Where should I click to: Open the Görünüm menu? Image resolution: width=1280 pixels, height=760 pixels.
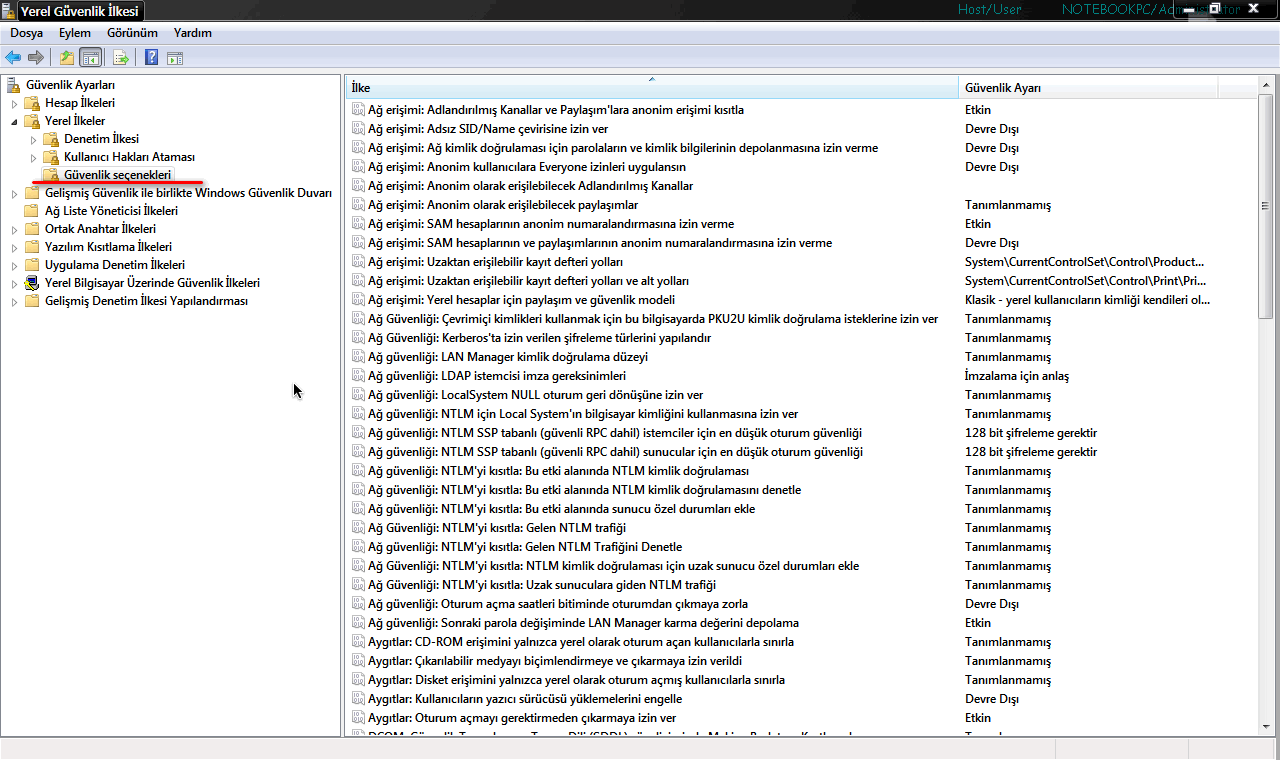click(132, 33)
